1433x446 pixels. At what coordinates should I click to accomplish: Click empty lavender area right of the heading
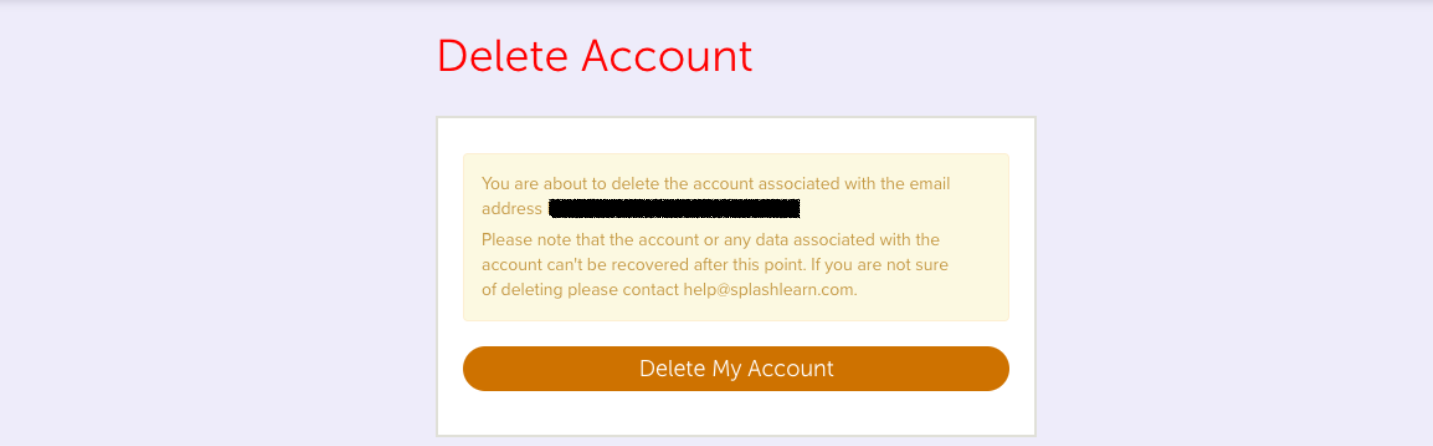click(1050, 57)
